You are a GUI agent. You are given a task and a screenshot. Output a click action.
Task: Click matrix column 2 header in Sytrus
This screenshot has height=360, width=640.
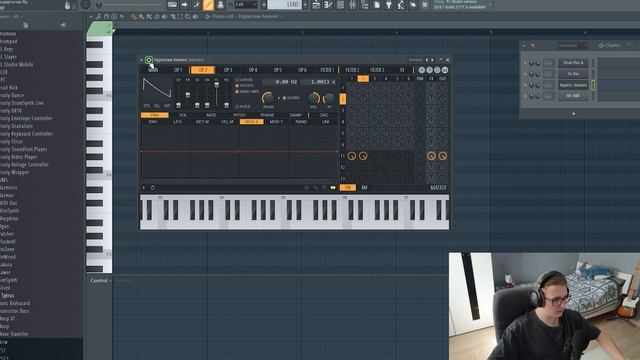[x=363, y=78]
